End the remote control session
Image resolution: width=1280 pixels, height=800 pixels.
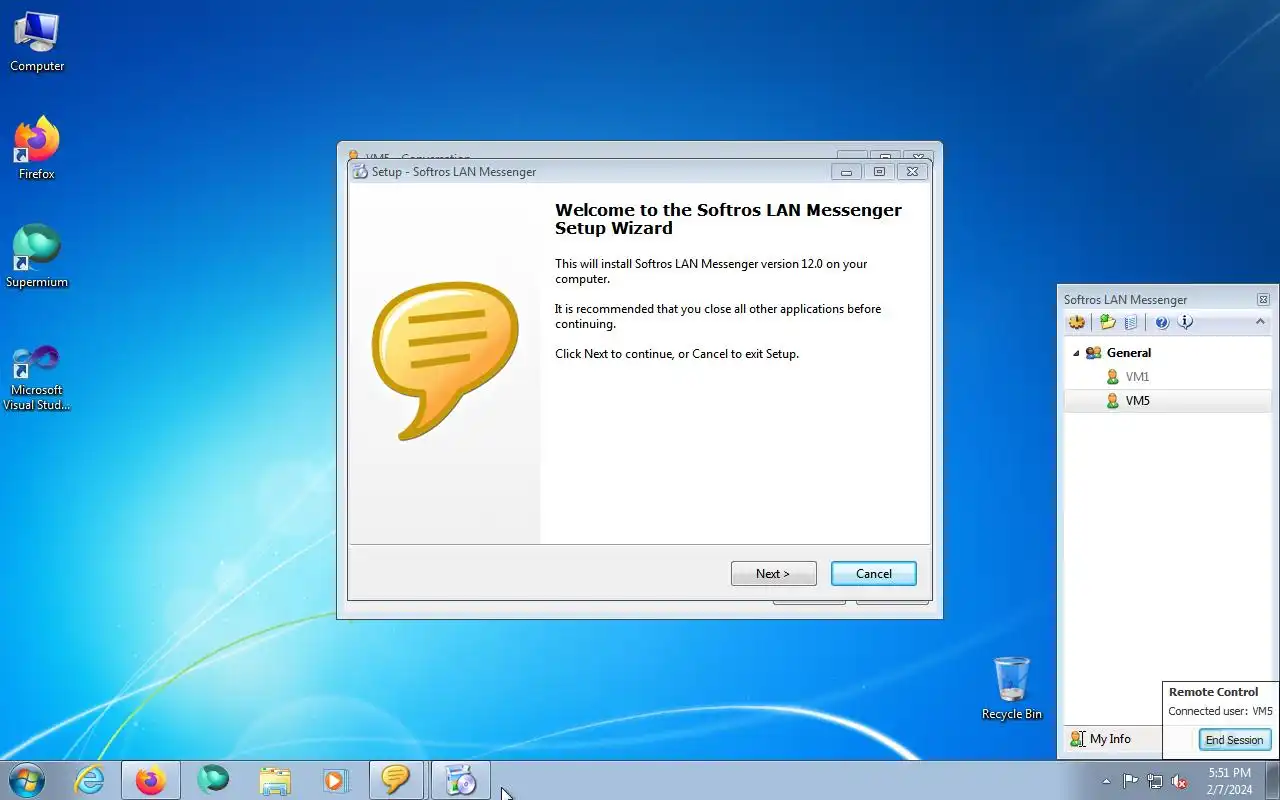tap(1234, 740)
